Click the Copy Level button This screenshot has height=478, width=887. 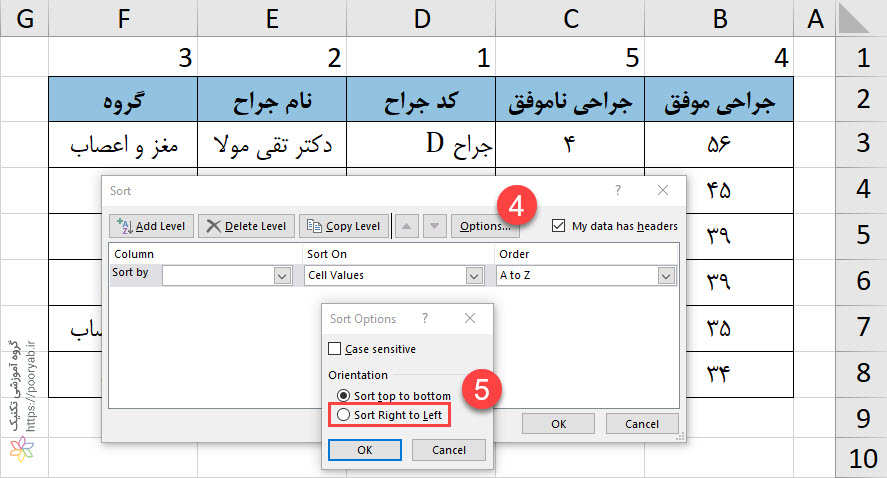point(344,226)
